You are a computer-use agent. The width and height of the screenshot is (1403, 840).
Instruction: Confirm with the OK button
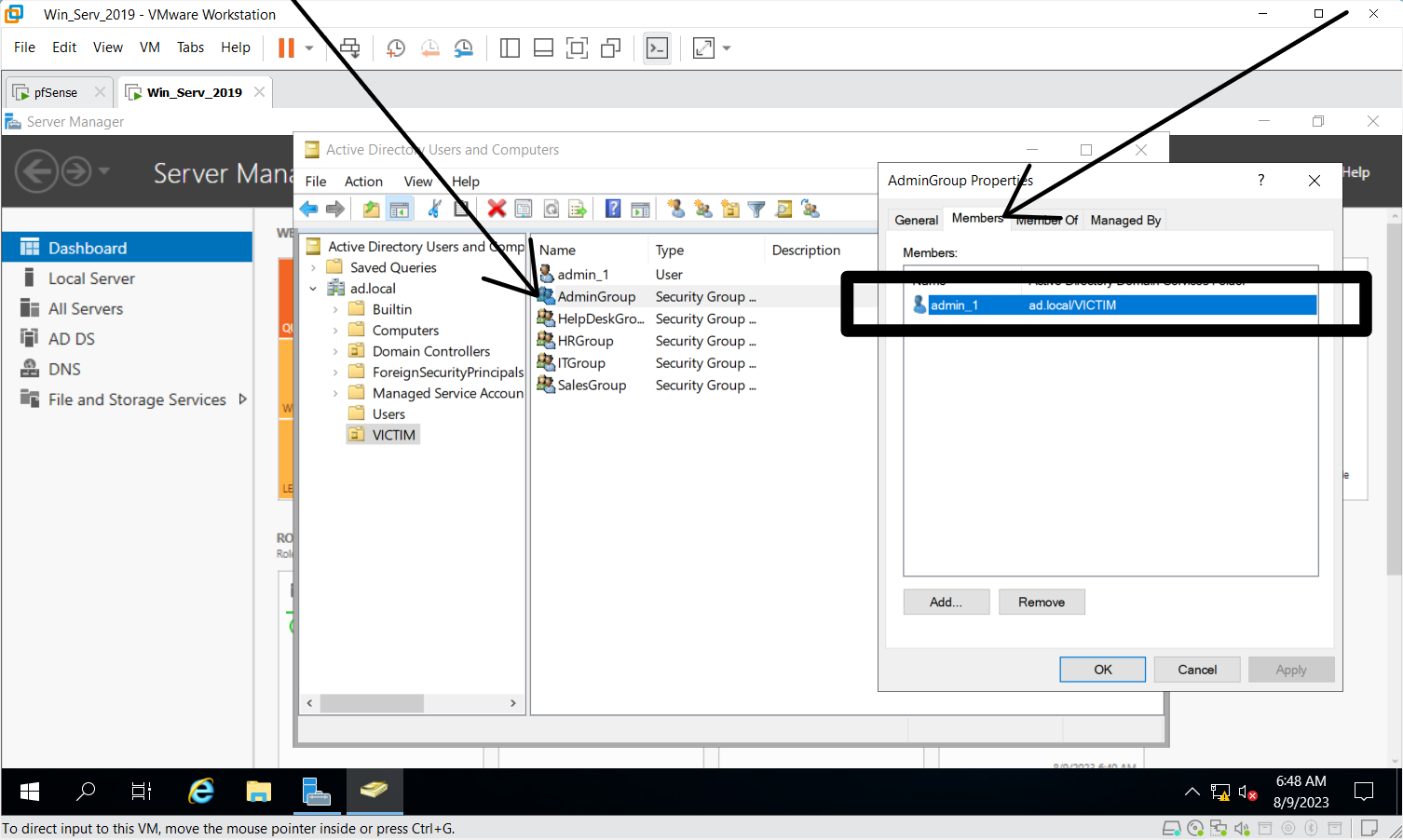point(1103,670)
